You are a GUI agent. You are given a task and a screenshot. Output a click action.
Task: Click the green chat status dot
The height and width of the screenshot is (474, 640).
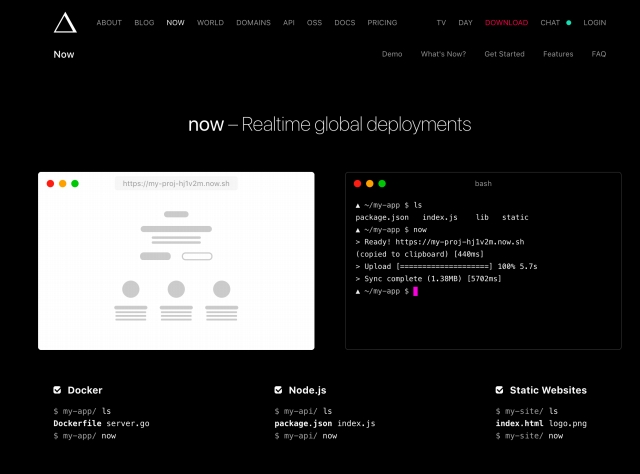[569, 22]
